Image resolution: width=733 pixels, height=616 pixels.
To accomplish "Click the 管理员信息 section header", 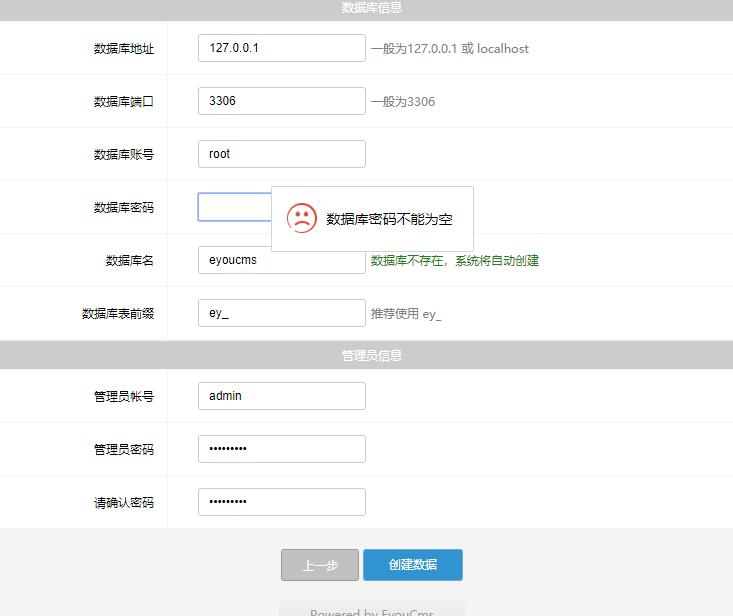I will coord(366,355).
